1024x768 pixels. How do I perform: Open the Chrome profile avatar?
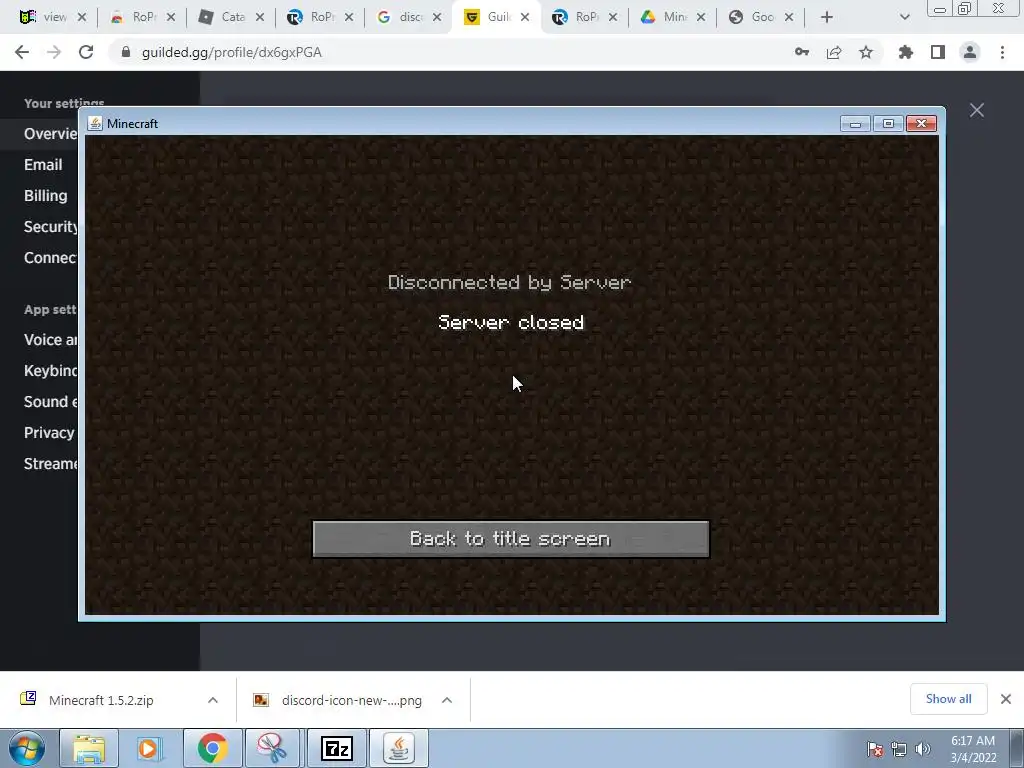click(970, 52)
